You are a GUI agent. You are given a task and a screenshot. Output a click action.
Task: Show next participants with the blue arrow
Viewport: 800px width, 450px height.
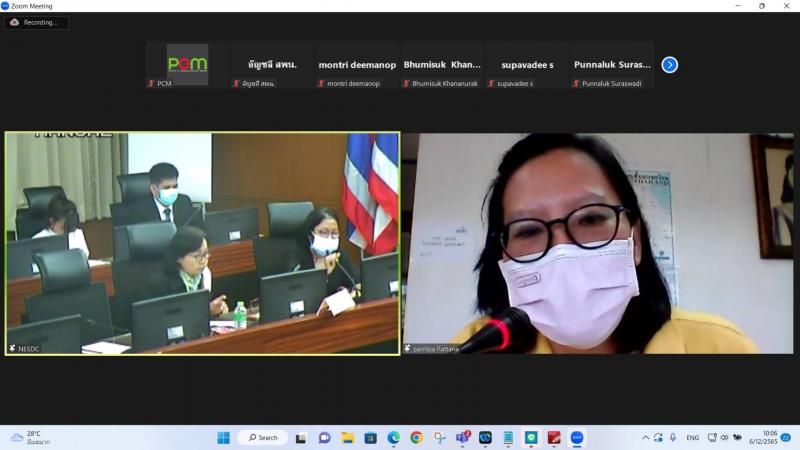[x=669, y=65]
